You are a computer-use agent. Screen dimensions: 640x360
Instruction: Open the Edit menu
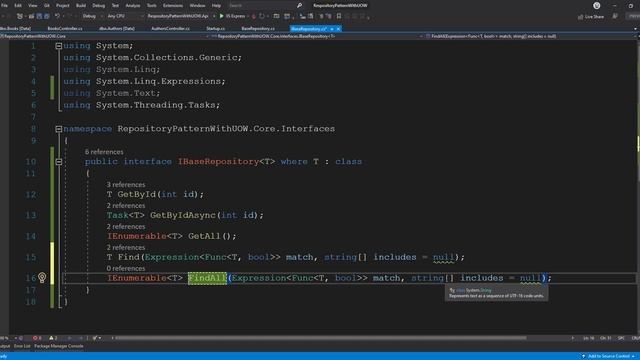(x=18, y=5)
